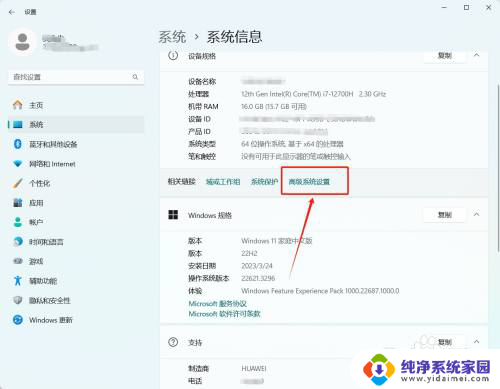Click the vertical scrollbar on the right

[x=498, y=167]
